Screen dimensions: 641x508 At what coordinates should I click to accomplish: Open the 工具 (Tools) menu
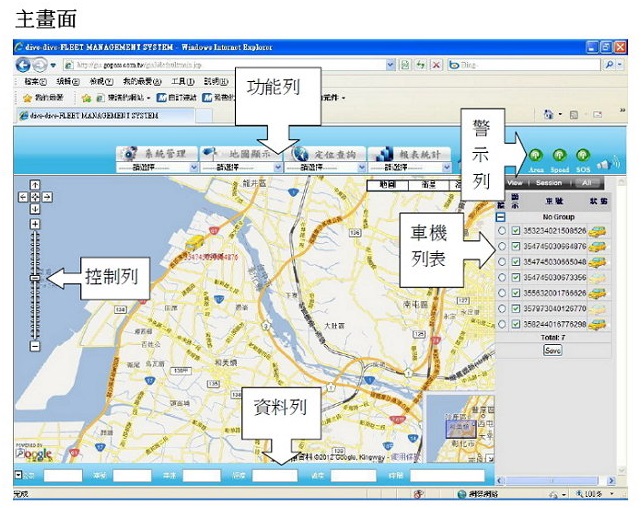pos(182,82)
